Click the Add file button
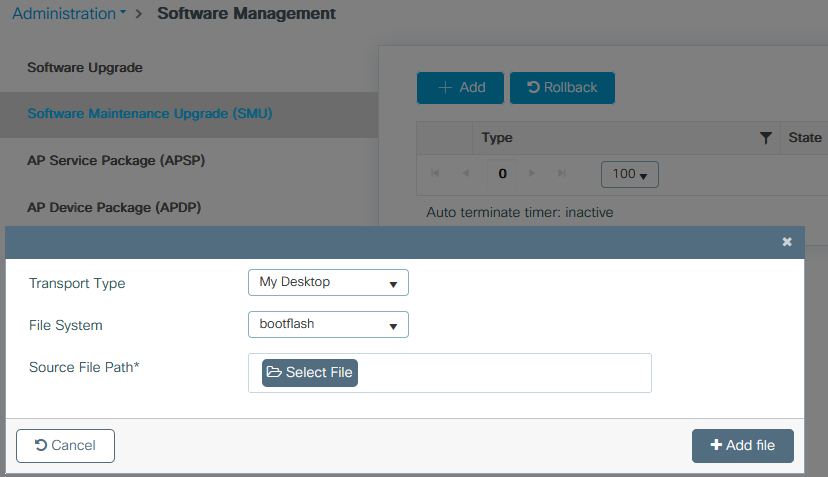The width and height of the screenshot is (828, 477). point(742,446)
